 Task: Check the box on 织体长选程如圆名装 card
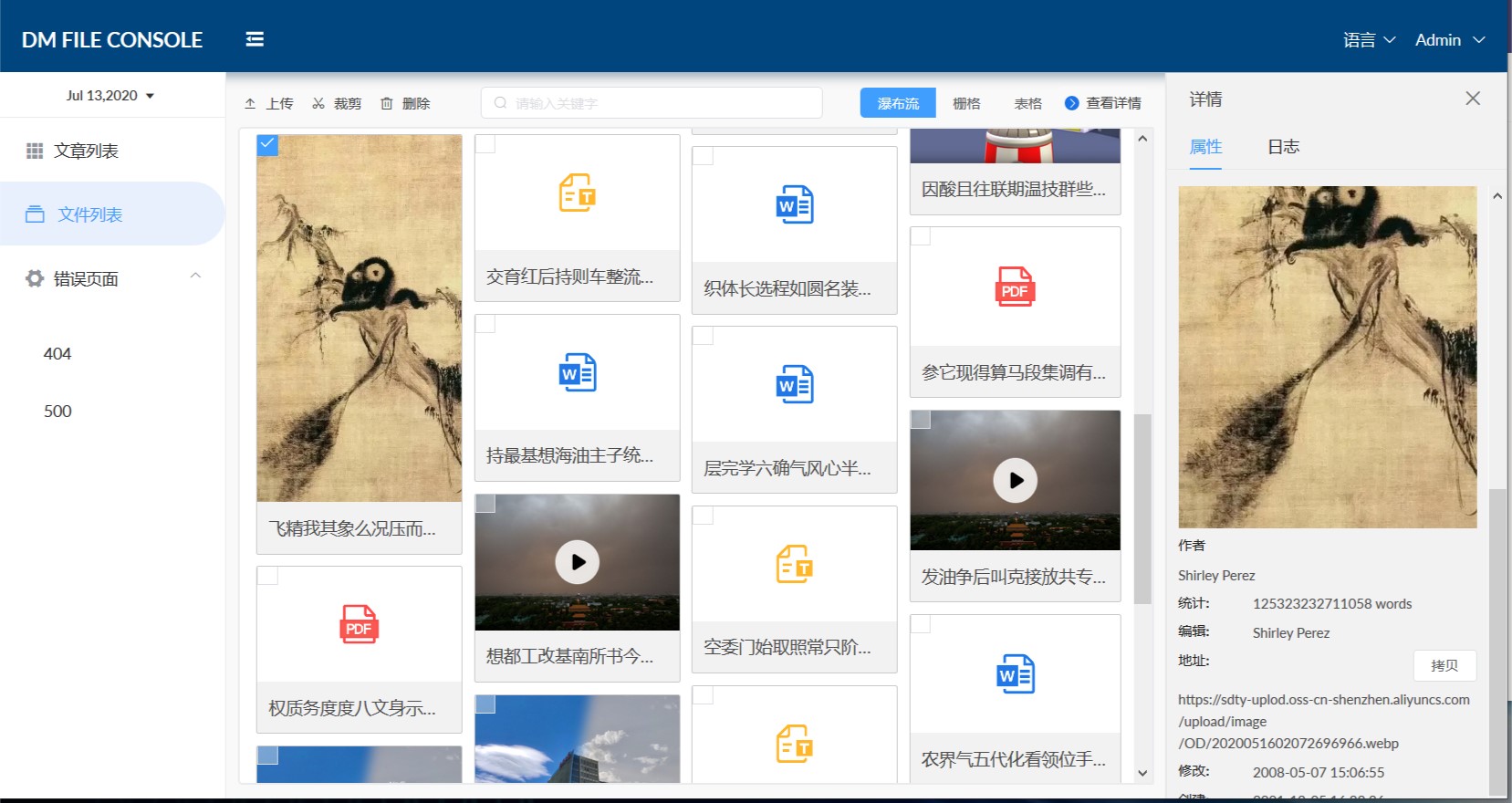coord(703,156)
